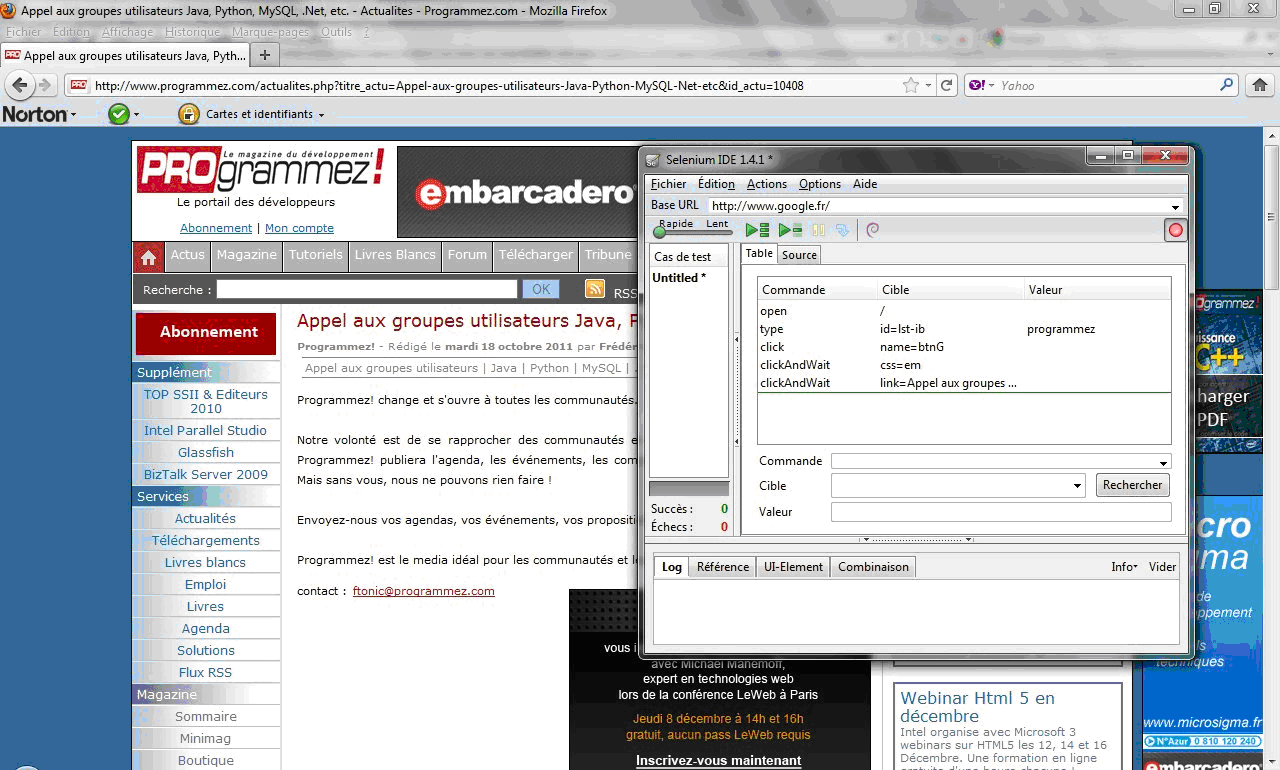This screenshot has height=770, width=1280.
Task: Open Actions menu in Selenium IDE
Action: tap(767, 184)
